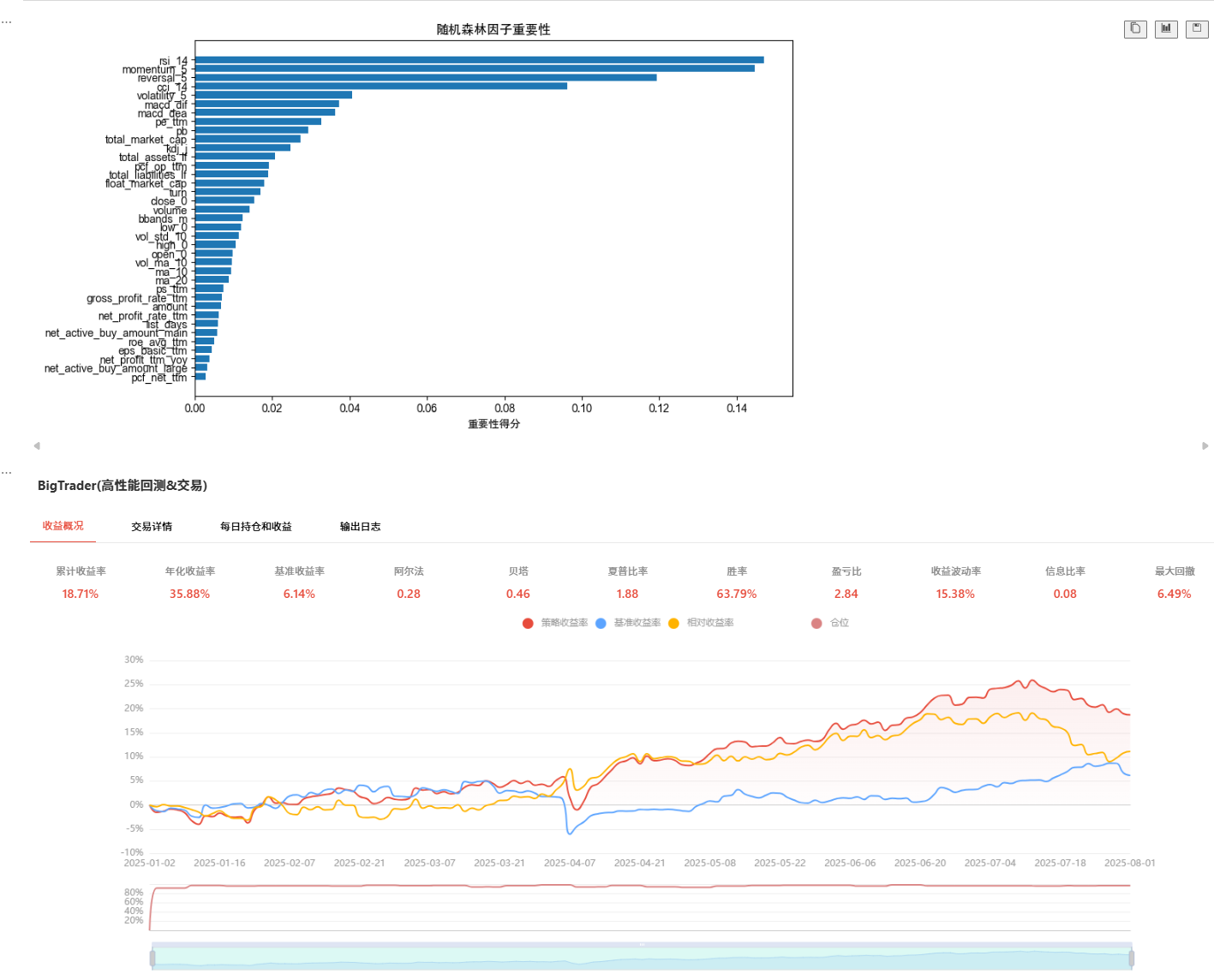
Task: Toggle 仓位 series in legend
Action: (x=830, y=623)
